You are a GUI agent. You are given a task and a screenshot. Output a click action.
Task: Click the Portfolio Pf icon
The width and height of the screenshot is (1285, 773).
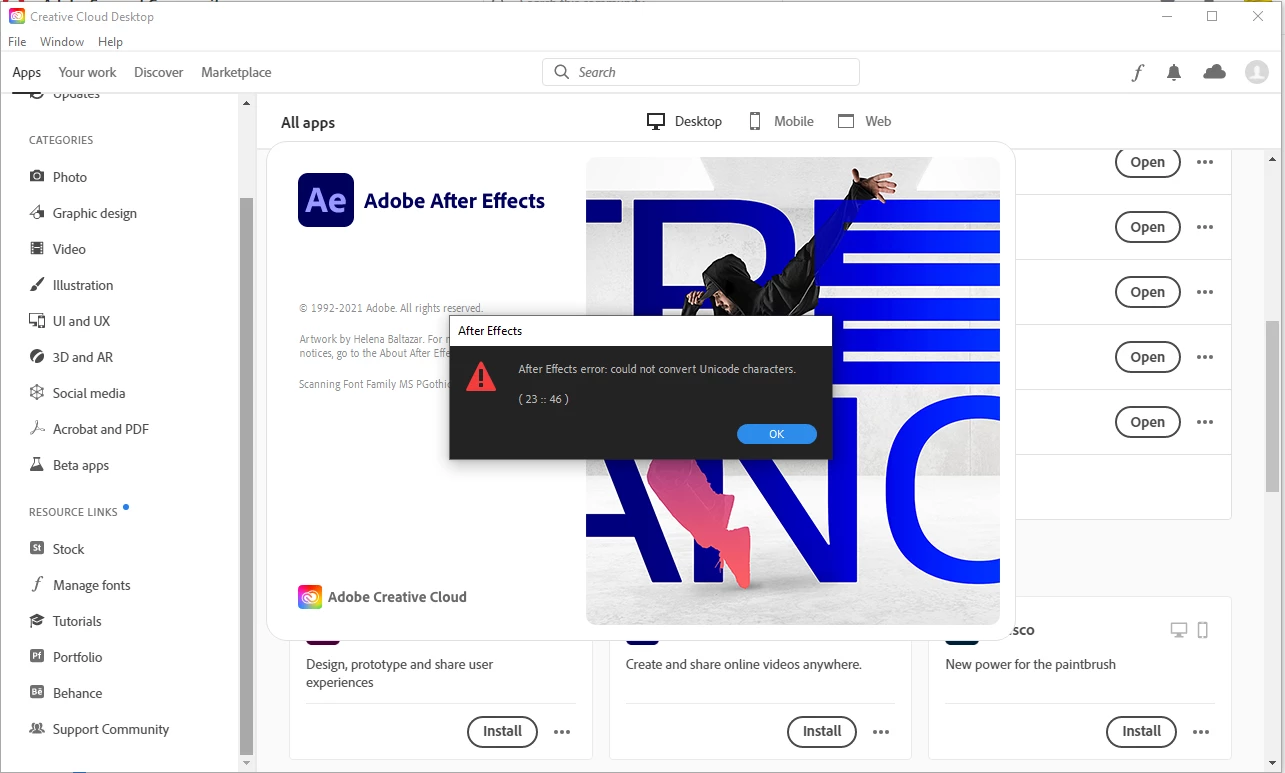pyautogui.click(x=37, y=656)
